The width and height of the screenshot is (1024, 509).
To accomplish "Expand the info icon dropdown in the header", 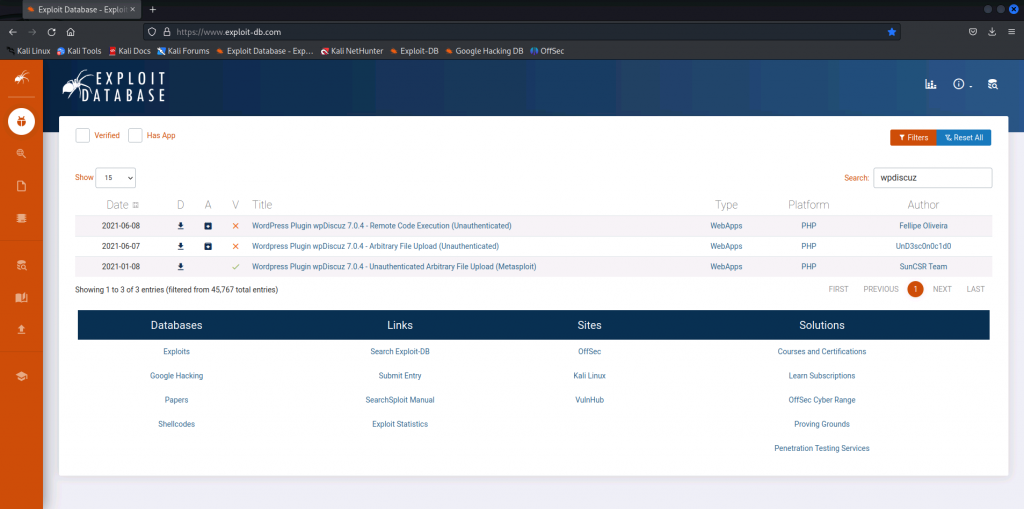I will pos(962,84).
